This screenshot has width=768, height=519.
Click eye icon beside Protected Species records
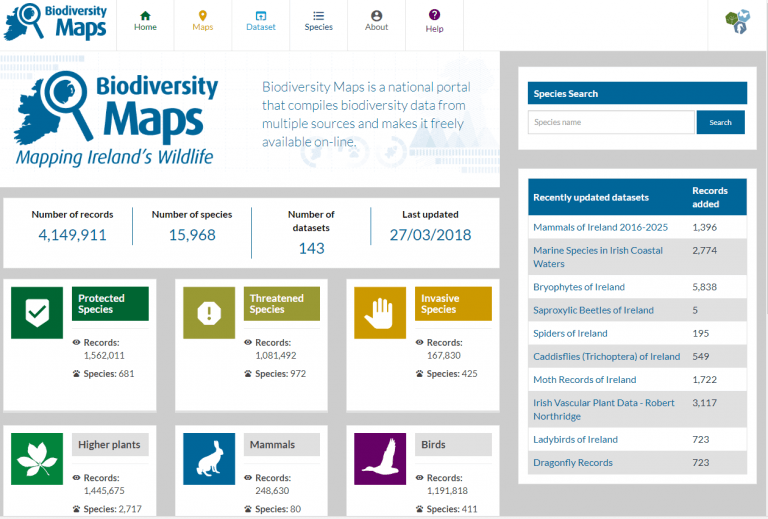[x=76, y=342]
